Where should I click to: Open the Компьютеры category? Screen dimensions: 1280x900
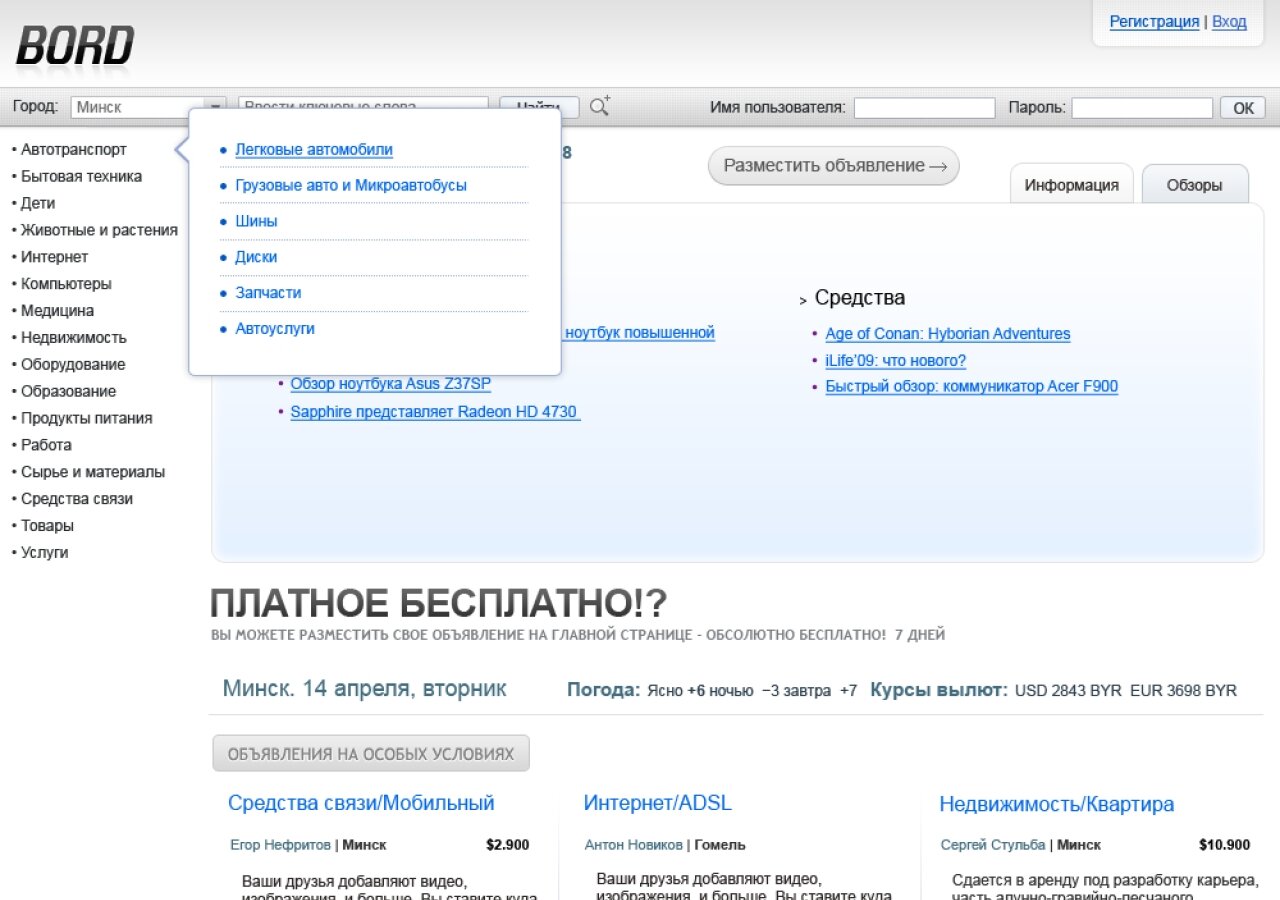tap(66, 285)
